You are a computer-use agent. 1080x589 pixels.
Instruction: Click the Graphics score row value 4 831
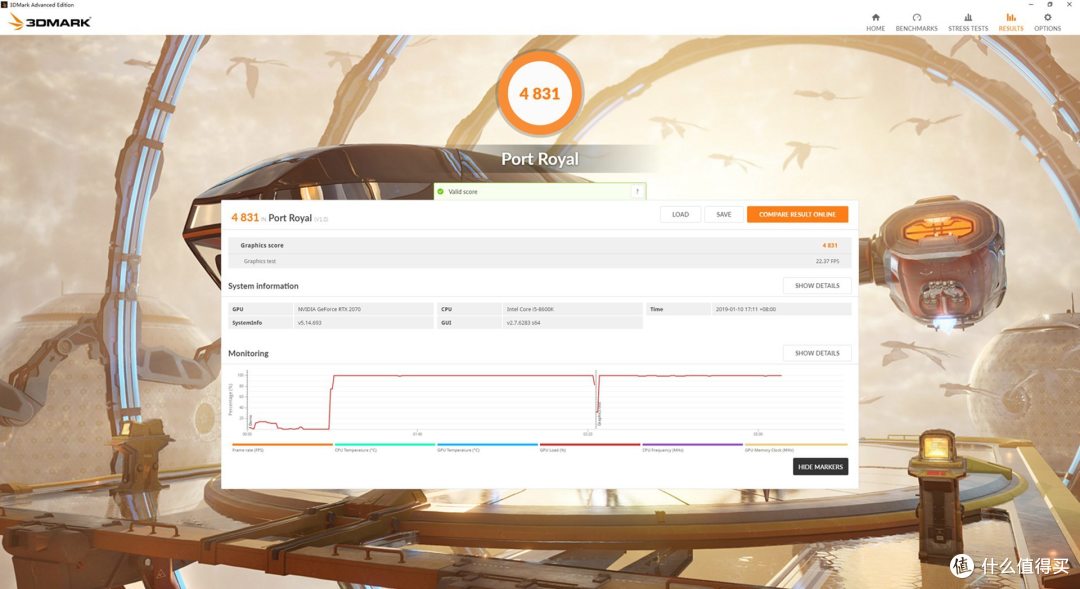coord(829,245)
